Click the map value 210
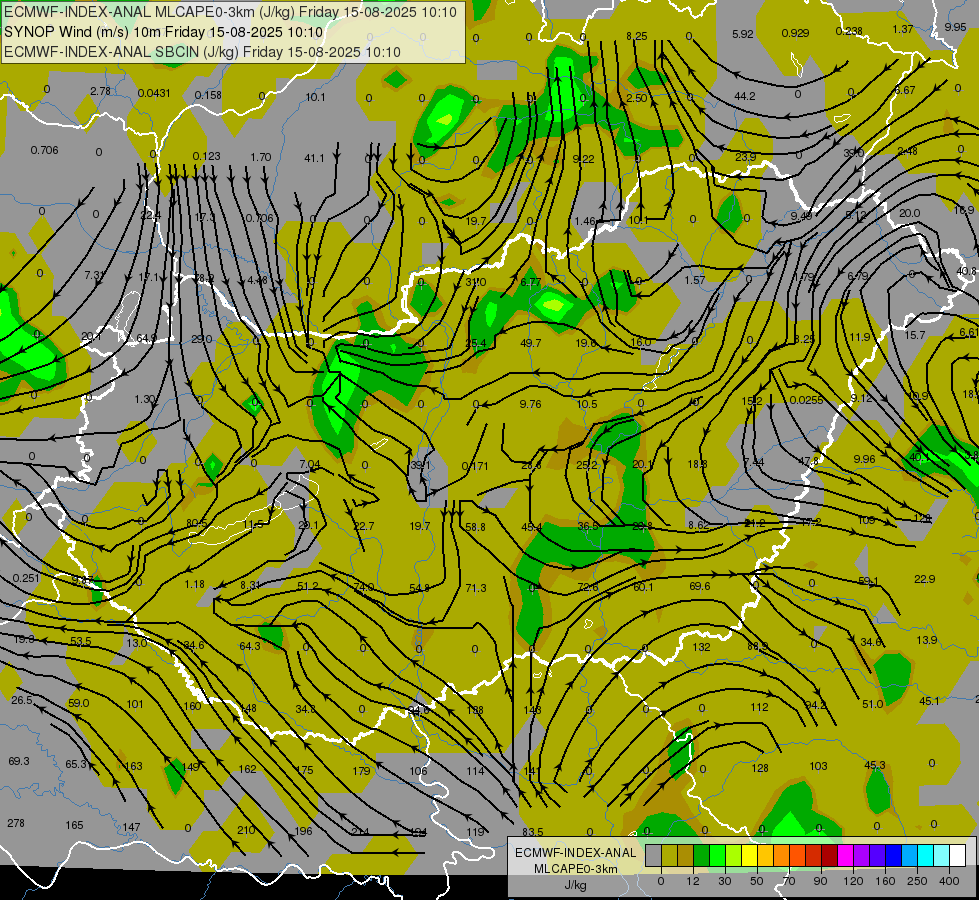This screenshot has height=900, width=979. (x=246, y=830)
